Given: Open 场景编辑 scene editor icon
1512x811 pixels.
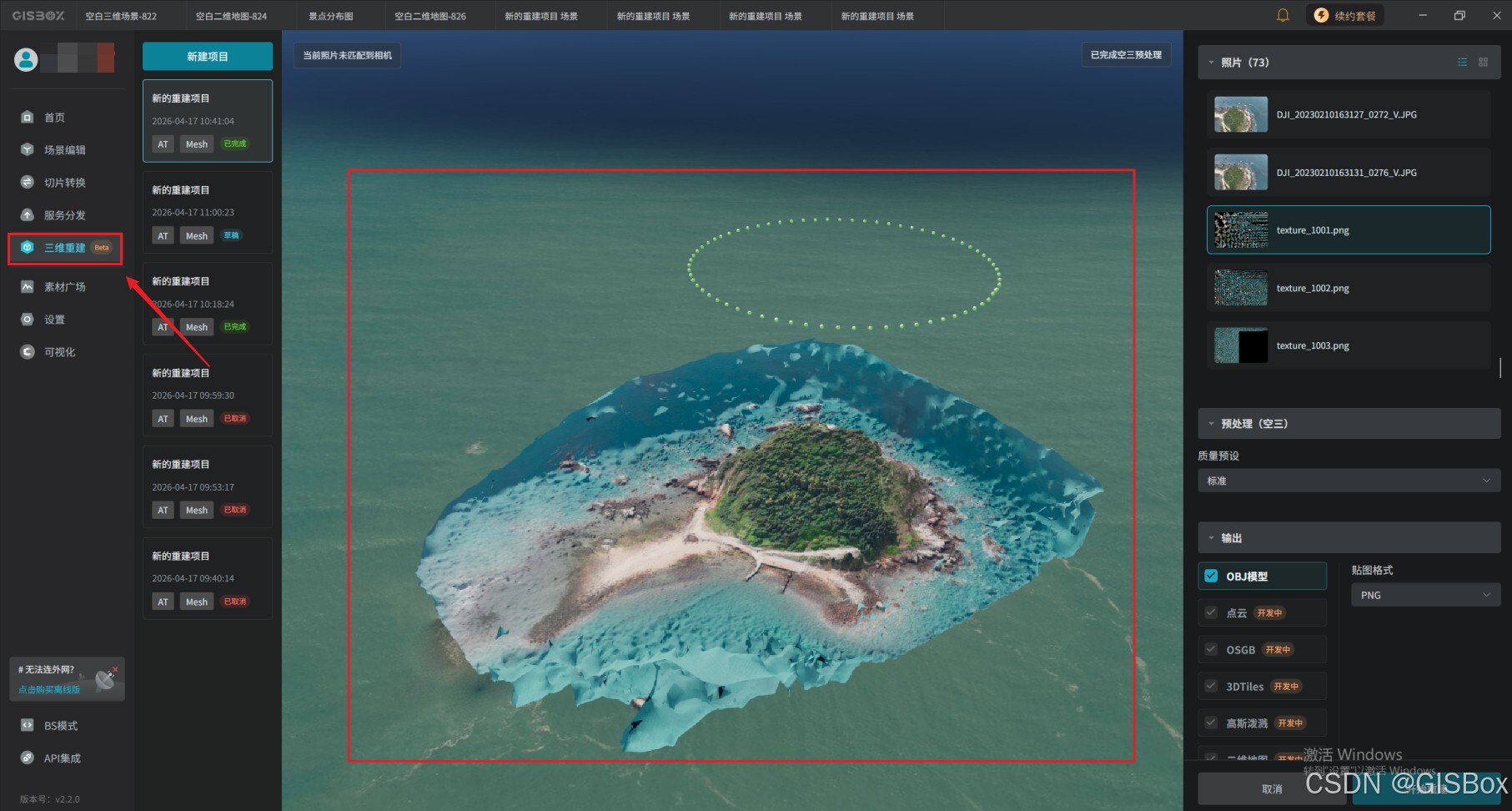Looking at the screenshot, I should pos(28,150).
